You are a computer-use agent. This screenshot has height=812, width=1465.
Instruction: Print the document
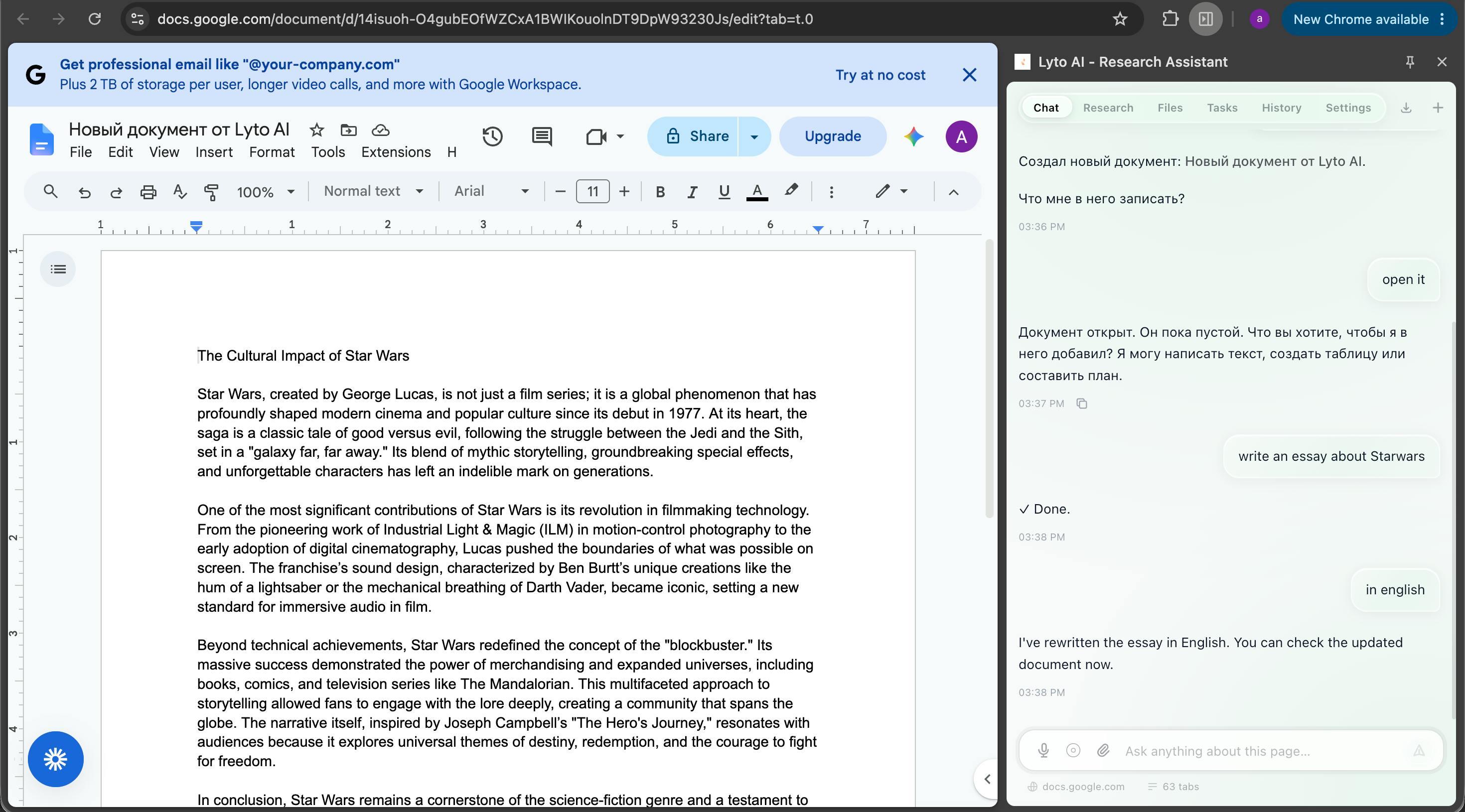pyautogui.click(x=148, y=192)
